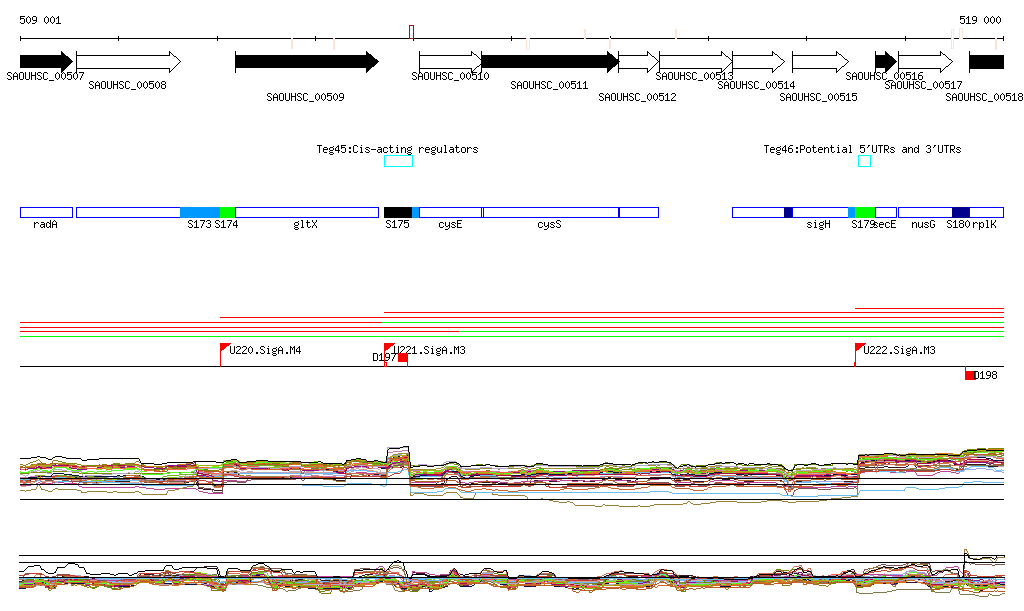Click the cysE segment box
Image resolution: width=1024 pixels, height=611 pixels.
coord(451,212)
